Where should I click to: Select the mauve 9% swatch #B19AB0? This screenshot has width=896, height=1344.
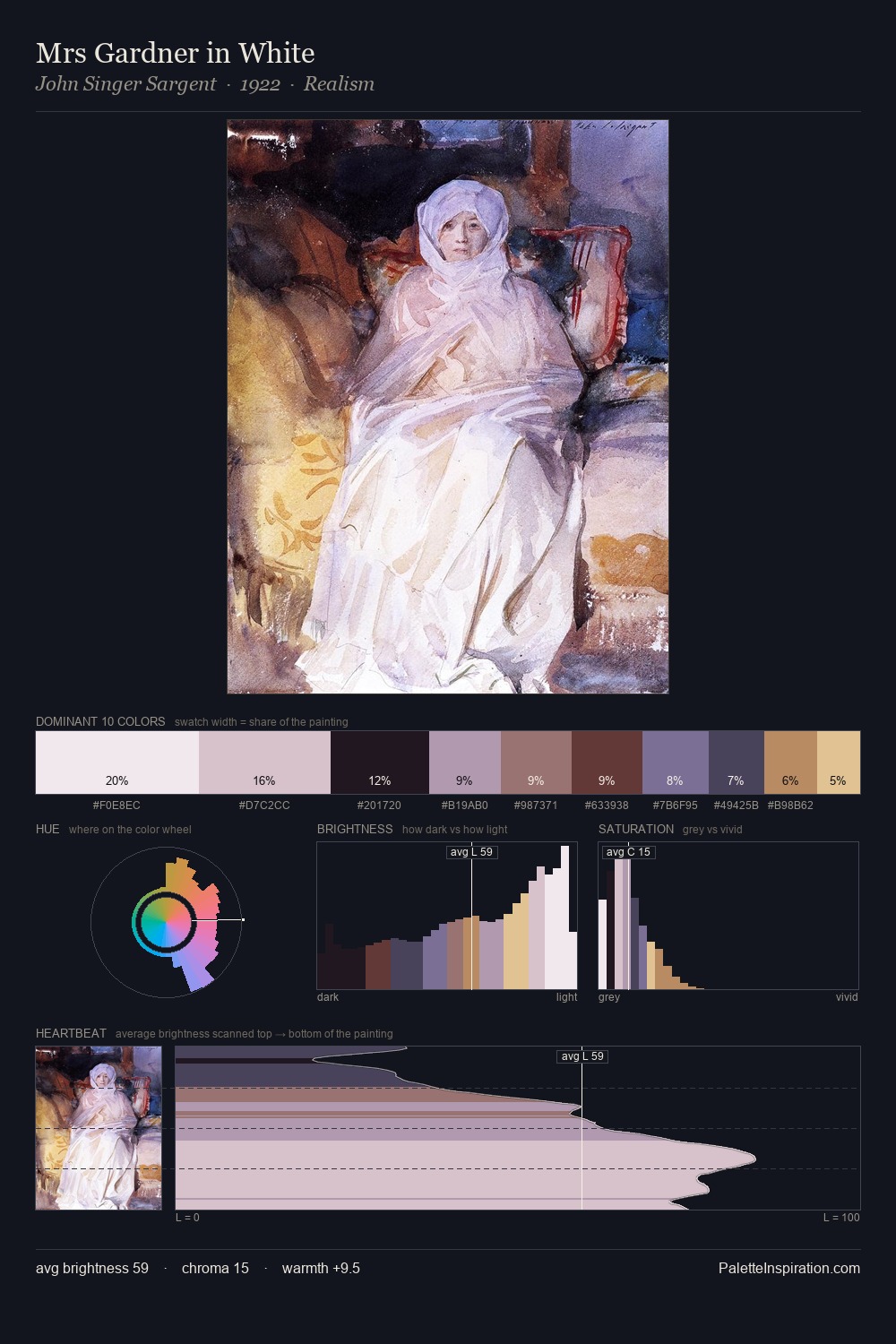coord(465,762)
